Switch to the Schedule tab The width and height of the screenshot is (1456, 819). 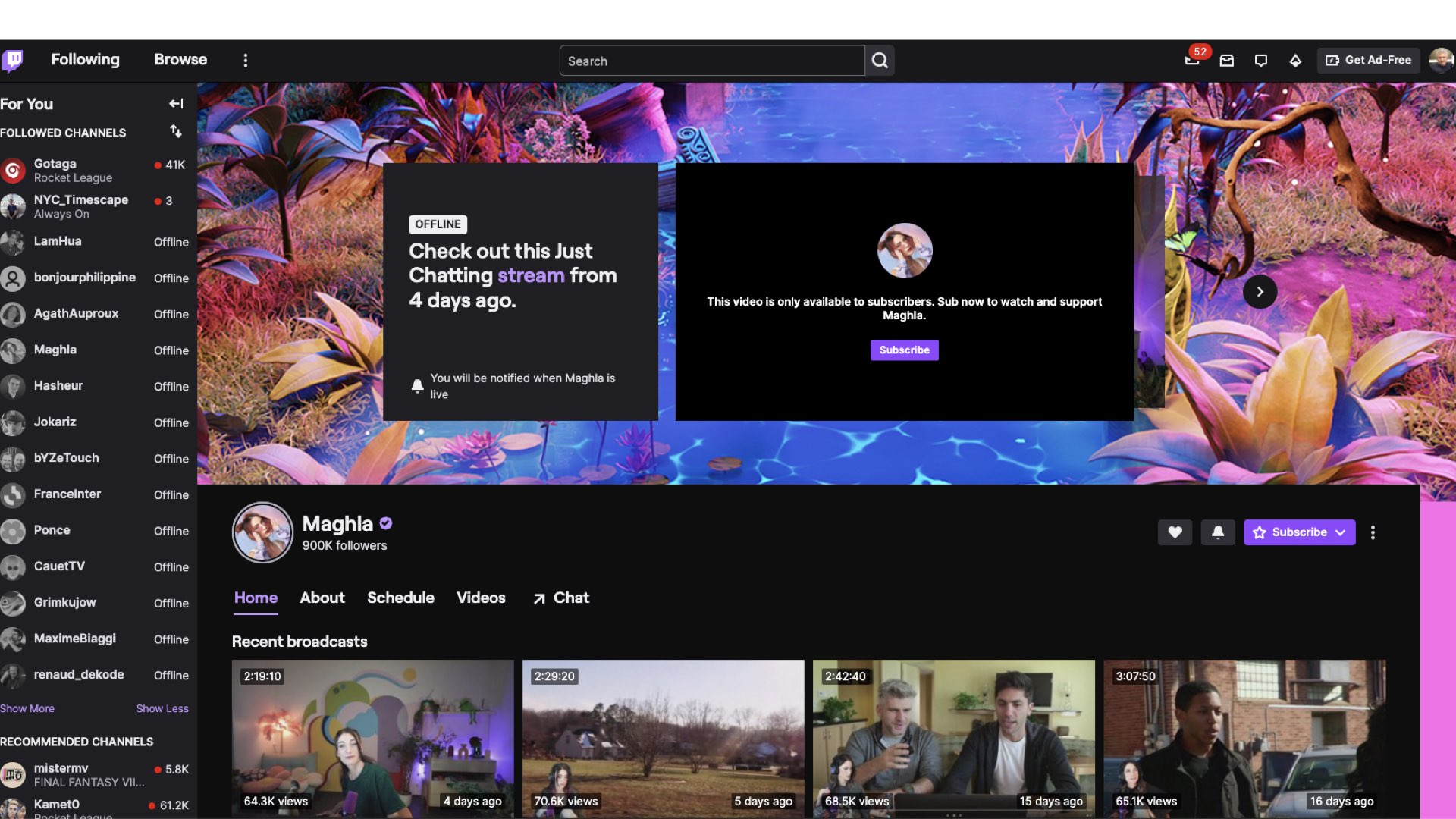point(400,598)
